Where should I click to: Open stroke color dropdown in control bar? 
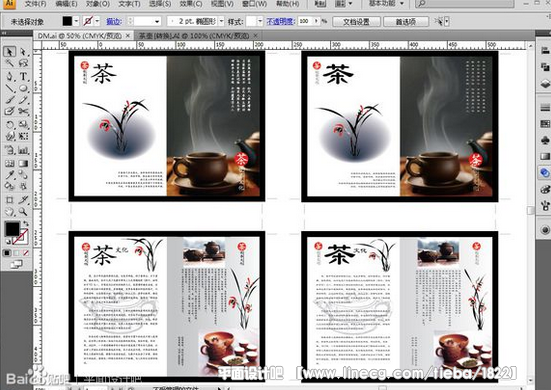click(x=97, y=21)
